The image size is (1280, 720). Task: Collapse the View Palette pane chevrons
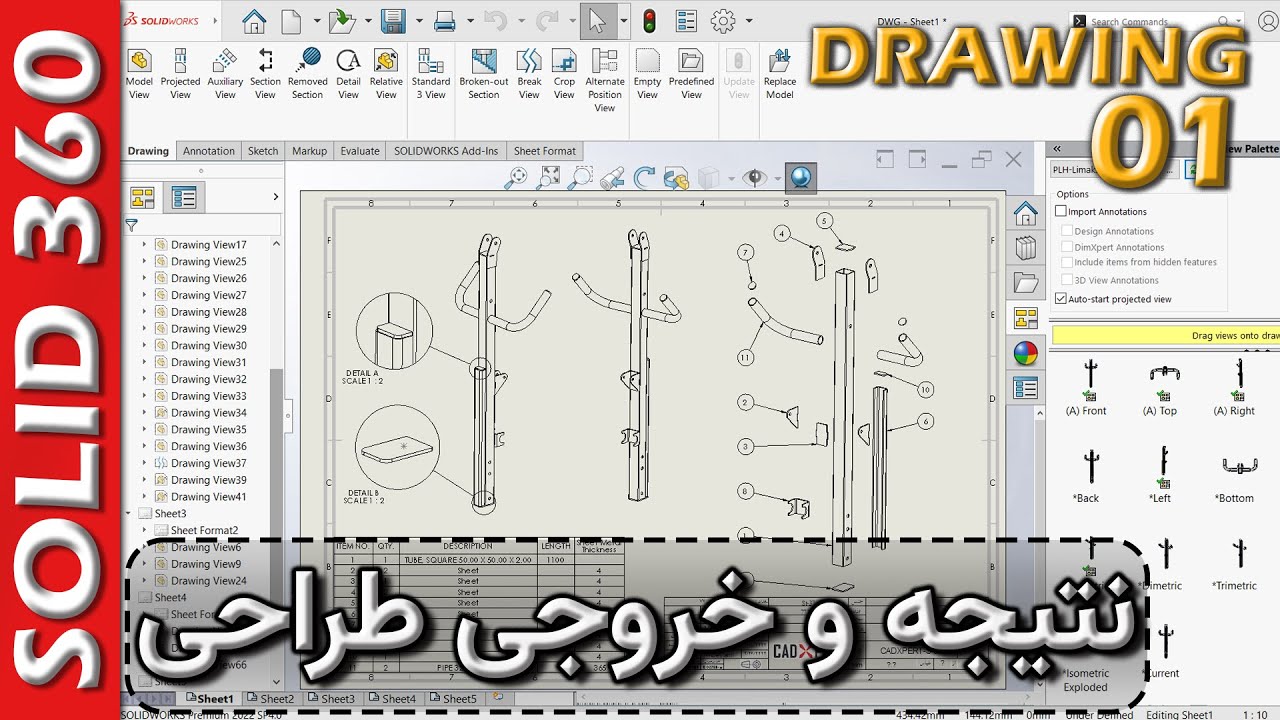[1057, 148]
